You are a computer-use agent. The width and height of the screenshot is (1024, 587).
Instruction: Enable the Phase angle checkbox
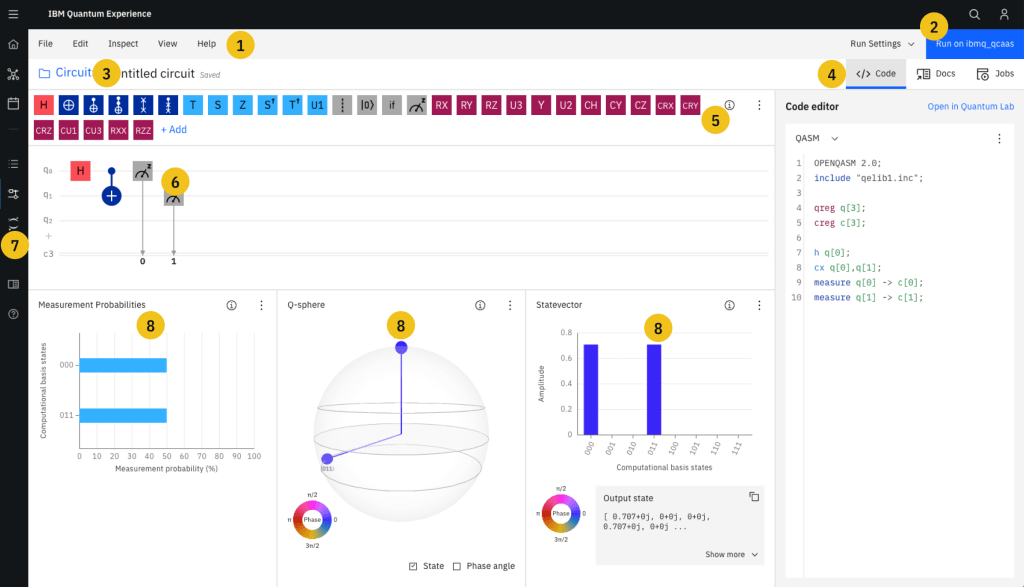click(458, 565)
